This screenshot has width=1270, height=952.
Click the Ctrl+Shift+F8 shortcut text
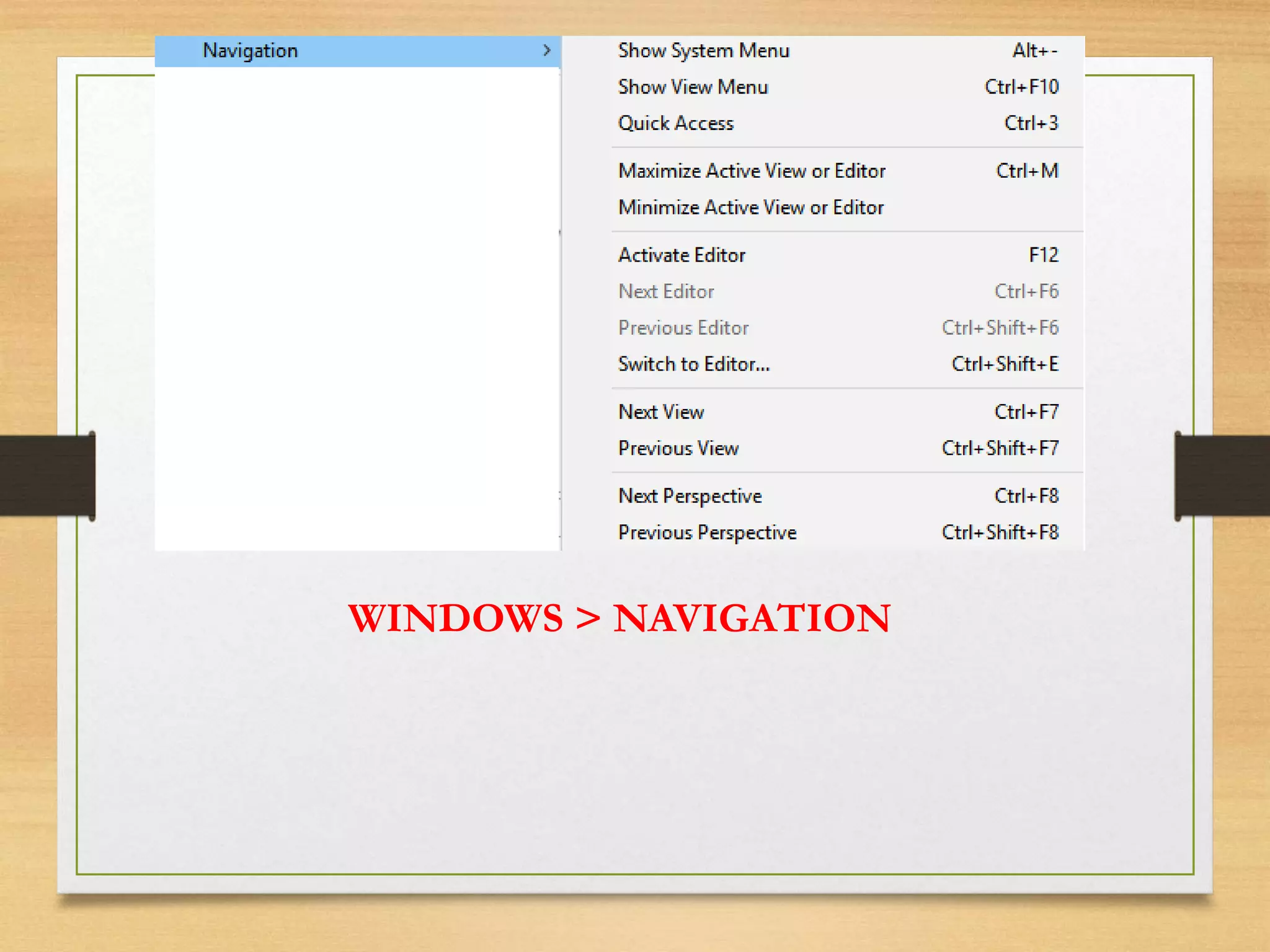click(x=1000, y=532)
